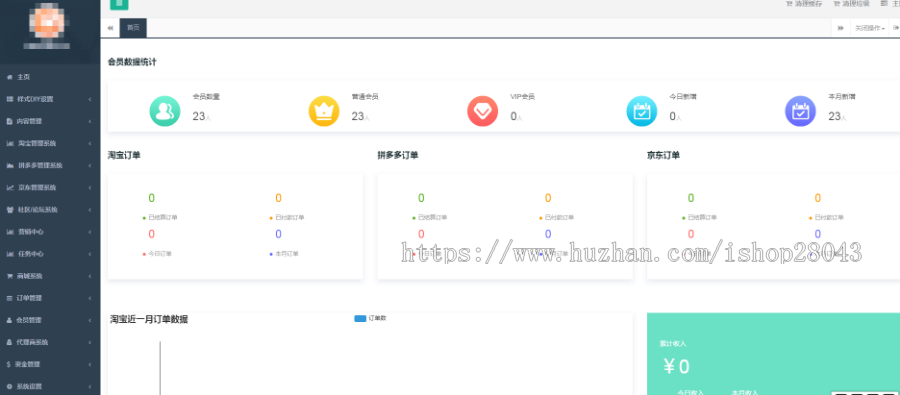Click 清理垃圾 in the top bar
The image size is (900, 395).
click(855, 3)
